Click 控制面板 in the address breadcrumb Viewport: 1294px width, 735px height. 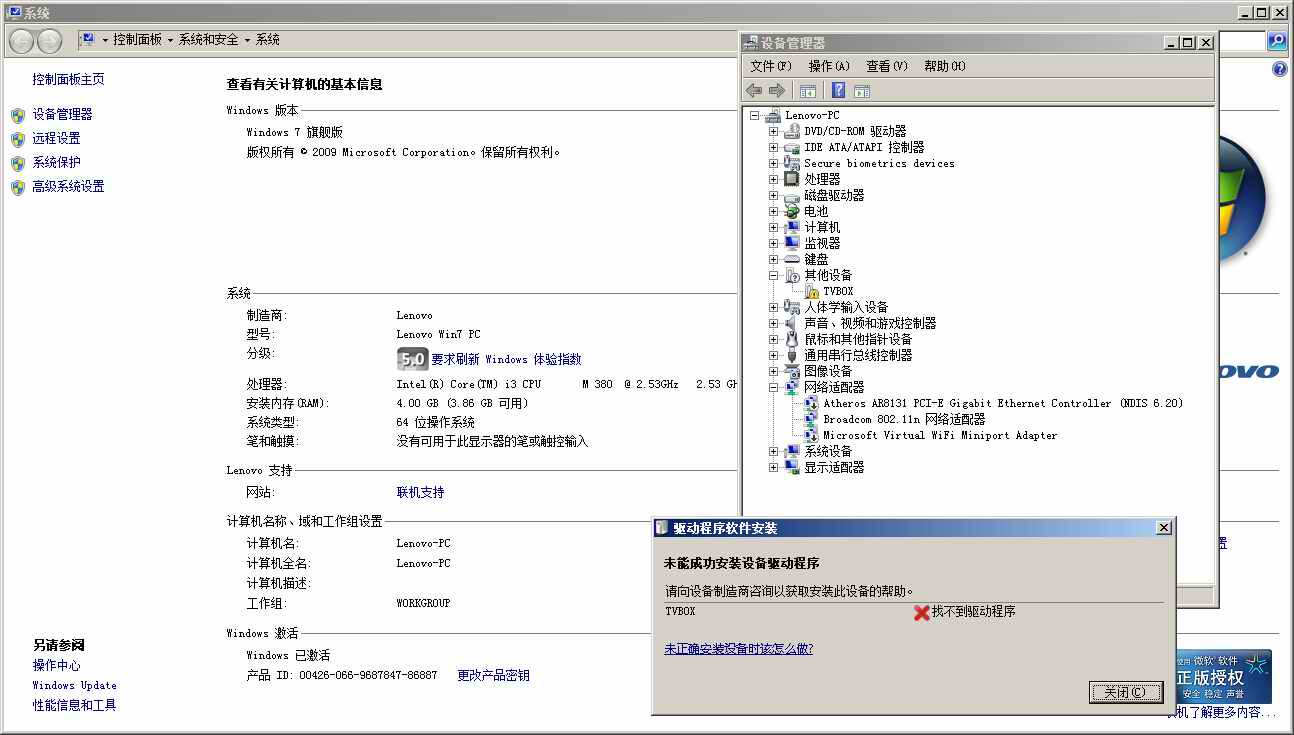pyautogui.click(x=137, y=40)
